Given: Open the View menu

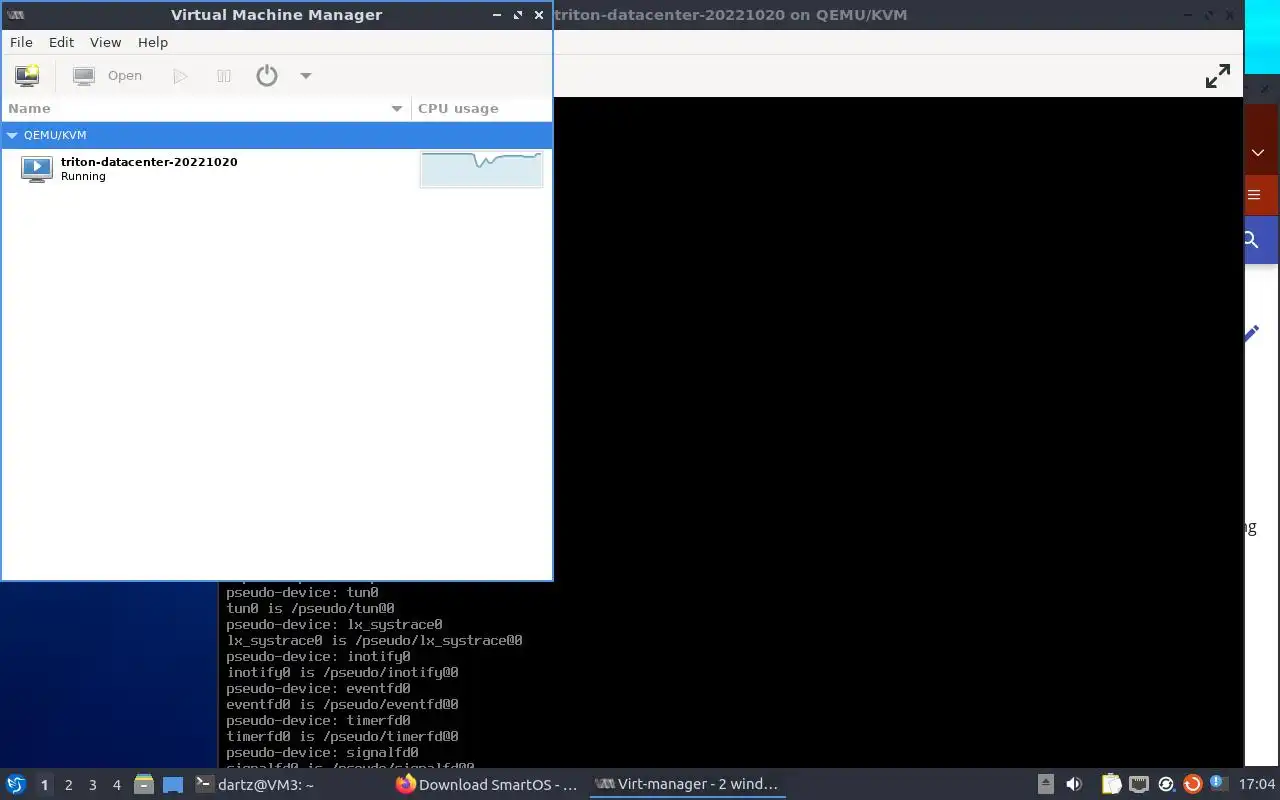Looking at the screenshot, I should tap(105, 42).
